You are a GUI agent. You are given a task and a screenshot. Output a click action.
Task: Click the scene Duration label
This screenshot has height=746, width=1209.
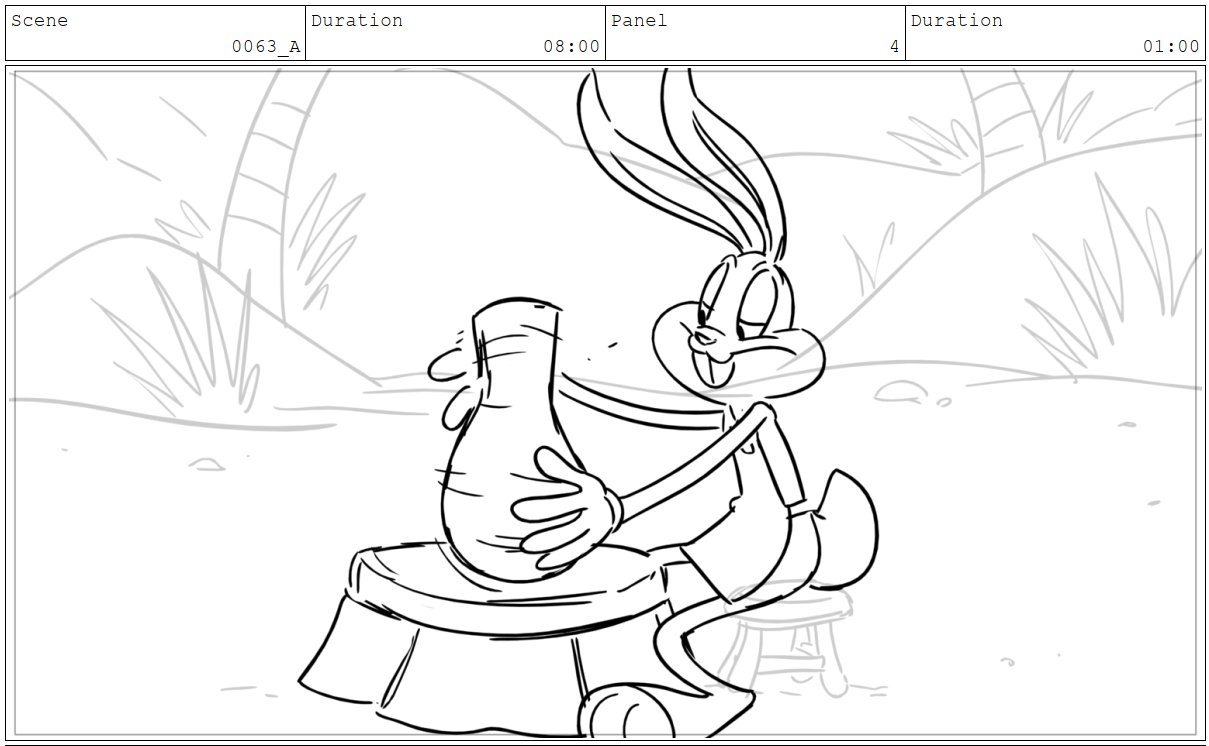point(357,20)
